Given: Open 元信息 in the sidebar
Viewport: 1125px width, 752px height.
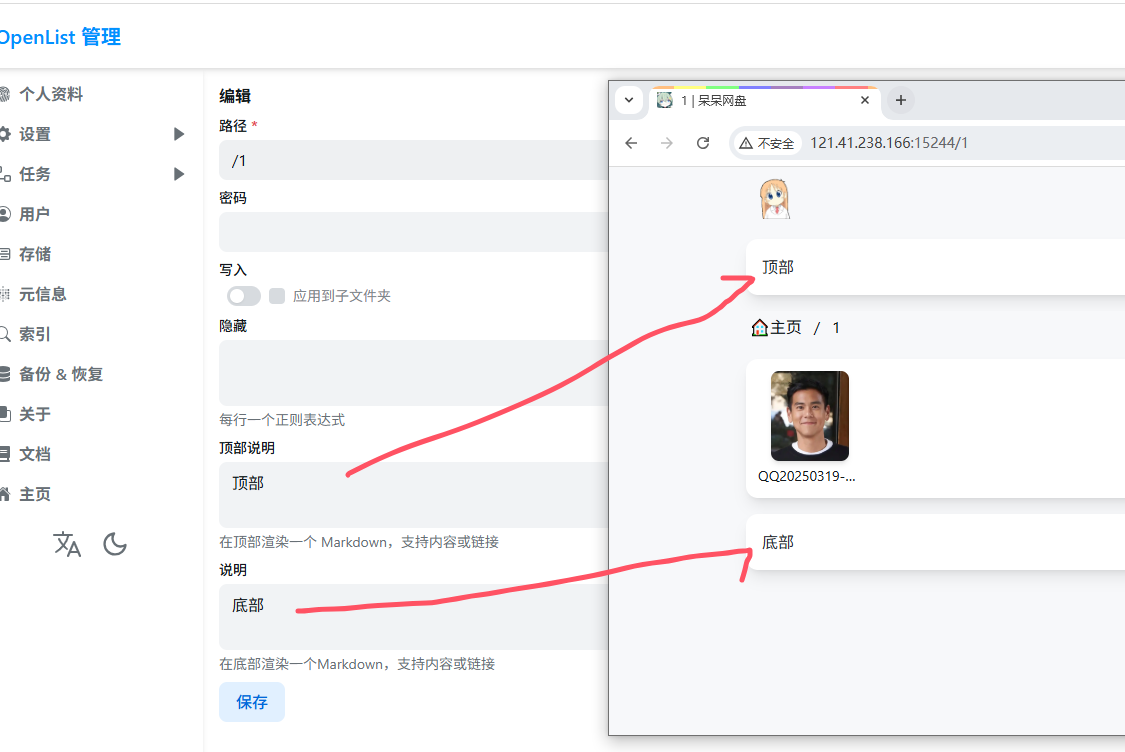Looking at the screenshot, I should pos(42,294).
